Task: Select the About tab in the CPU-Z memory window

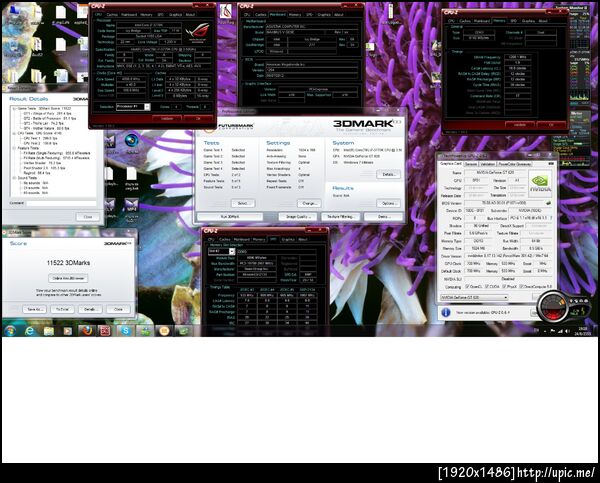Action: [543, 21]
